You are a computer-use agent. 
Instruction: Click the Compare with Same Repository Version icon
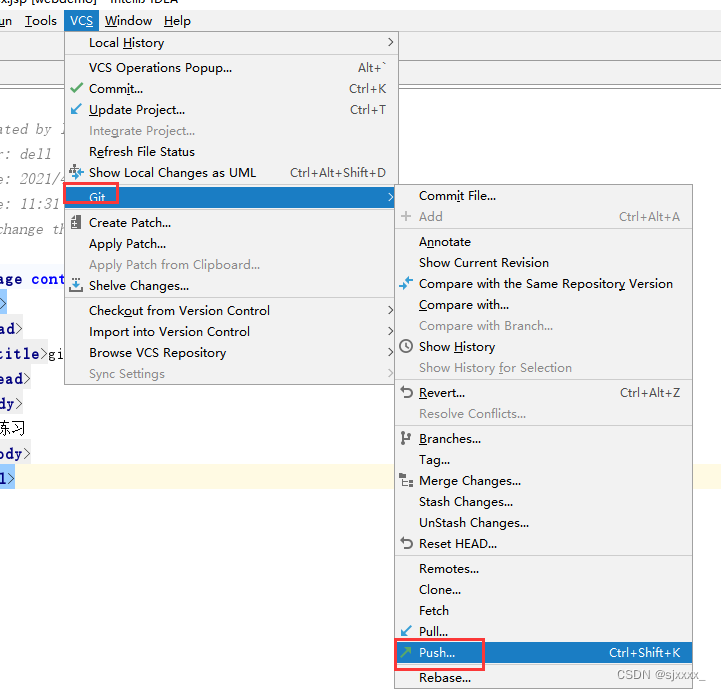click(x=406, y=283)
